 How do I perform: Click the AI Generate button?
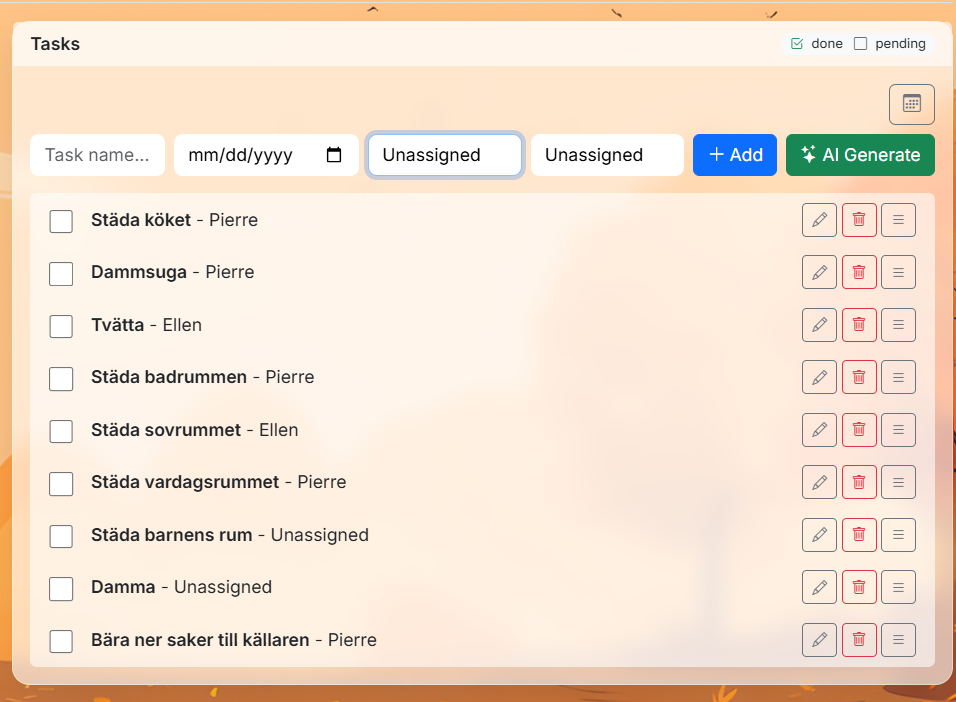pyautogui.click(x=860, y=155)
